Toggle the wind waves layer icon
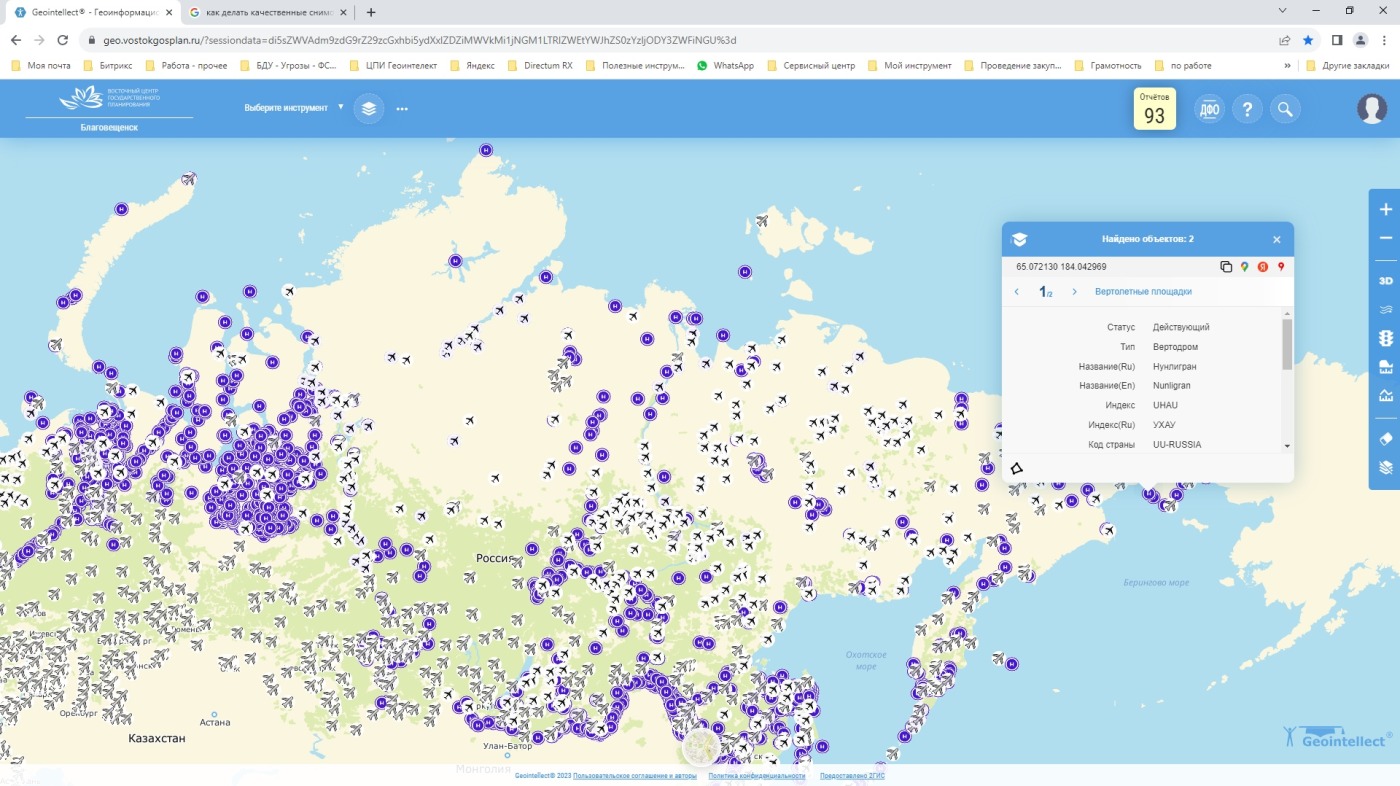This screenshot has width=1400, height=786. click(1386, 310)
